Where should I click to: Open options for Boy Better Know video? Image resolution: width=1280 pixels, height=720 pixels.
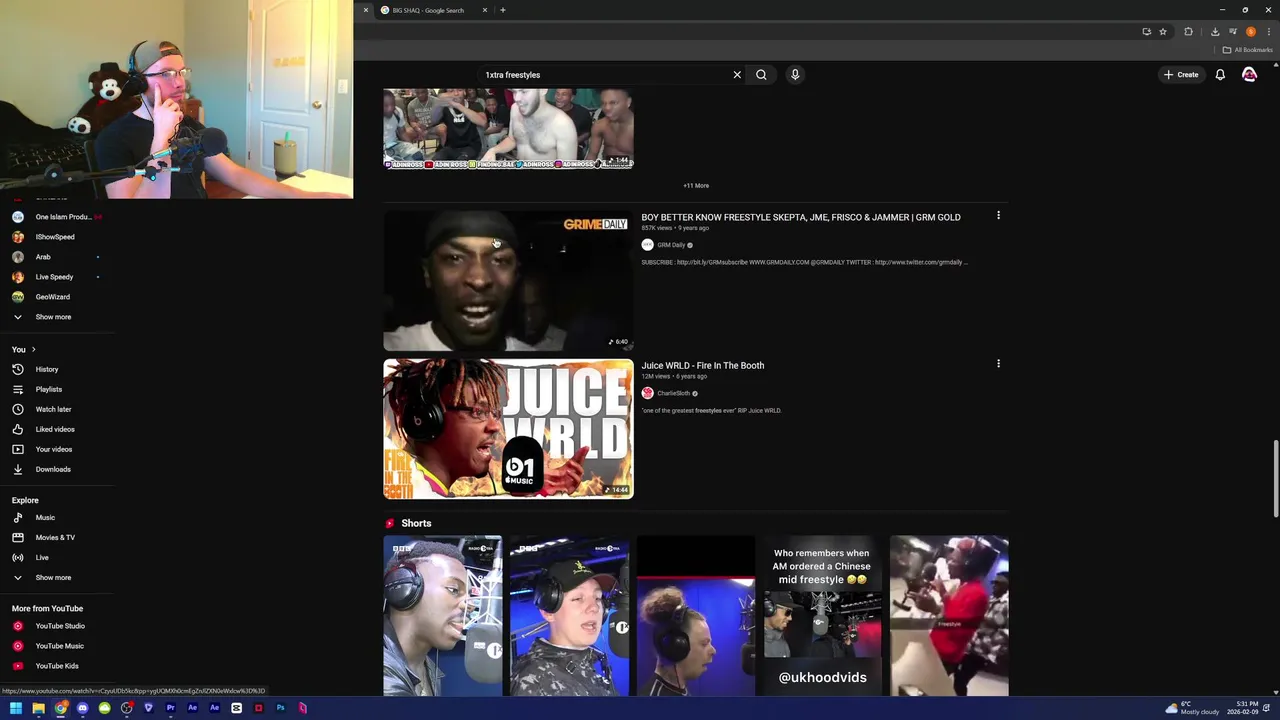(998, 216)
